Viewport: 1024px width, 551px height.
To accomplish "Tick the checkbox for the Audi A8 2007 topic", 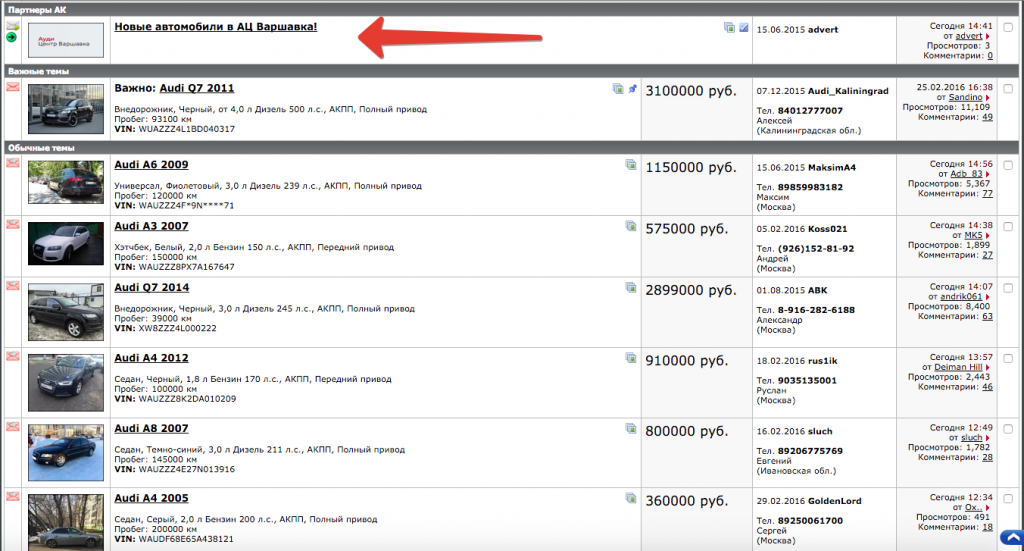I will pos(1008,429).
